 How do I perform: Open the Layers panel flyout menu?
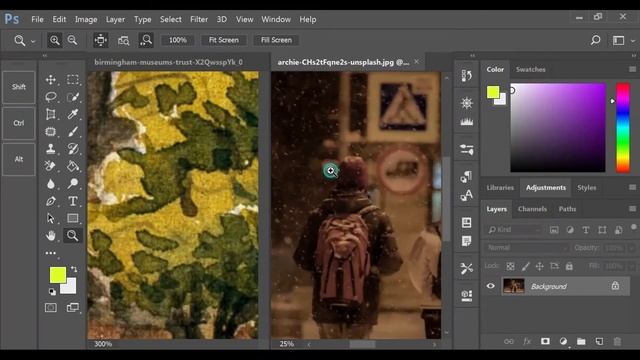(632, 209)
